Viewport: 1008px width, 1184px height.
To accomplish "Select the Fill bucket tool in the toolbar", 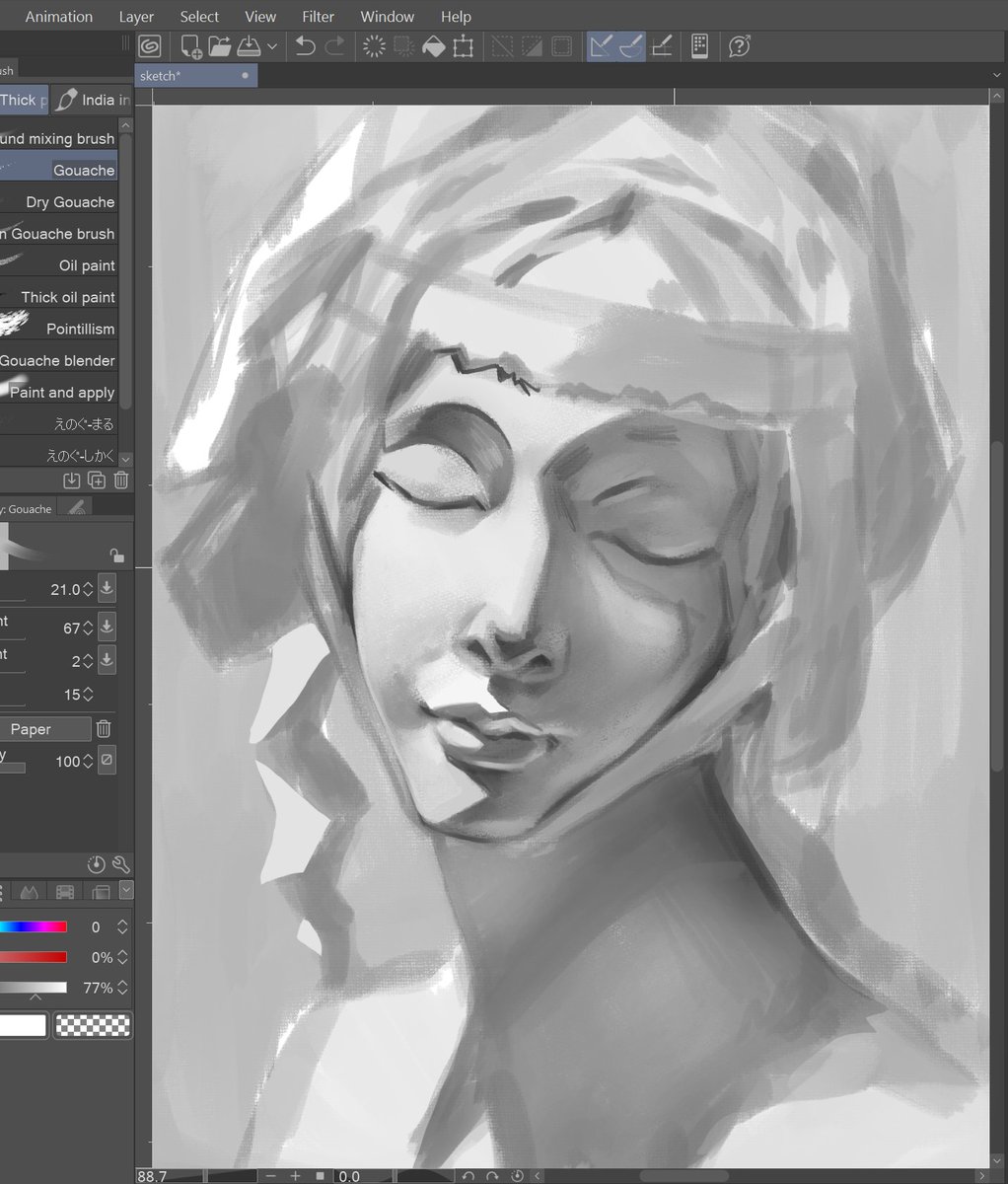I will tap(434, 45).
